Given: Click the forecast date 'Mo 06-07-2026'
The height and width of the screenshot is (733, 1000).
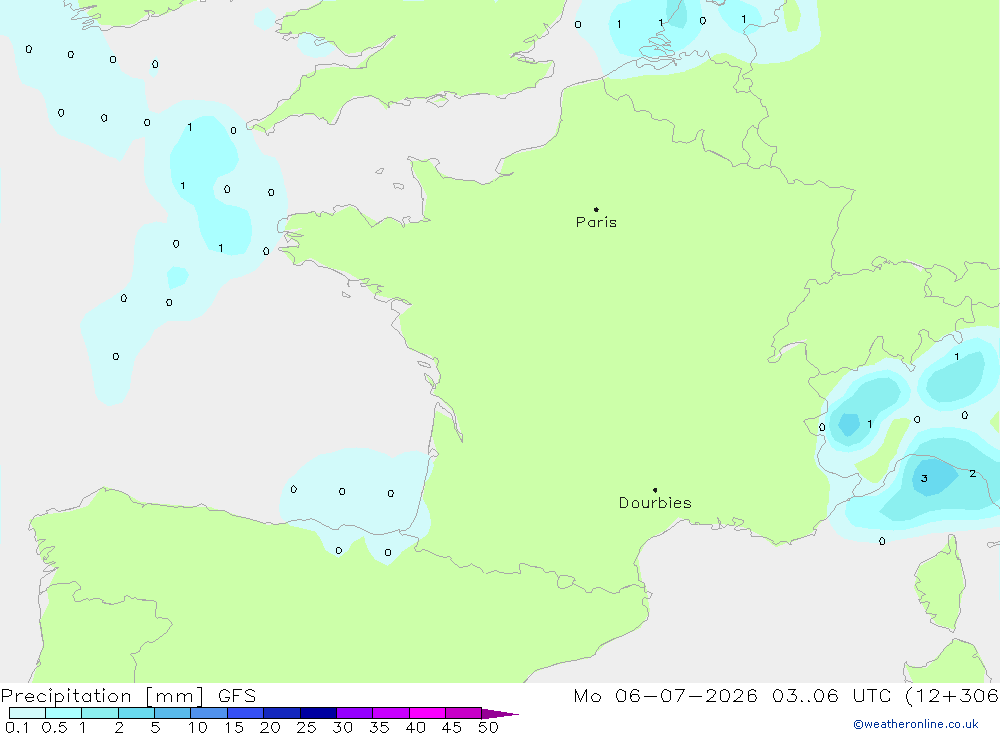Looking at the screenshot, I should (665, 696).
